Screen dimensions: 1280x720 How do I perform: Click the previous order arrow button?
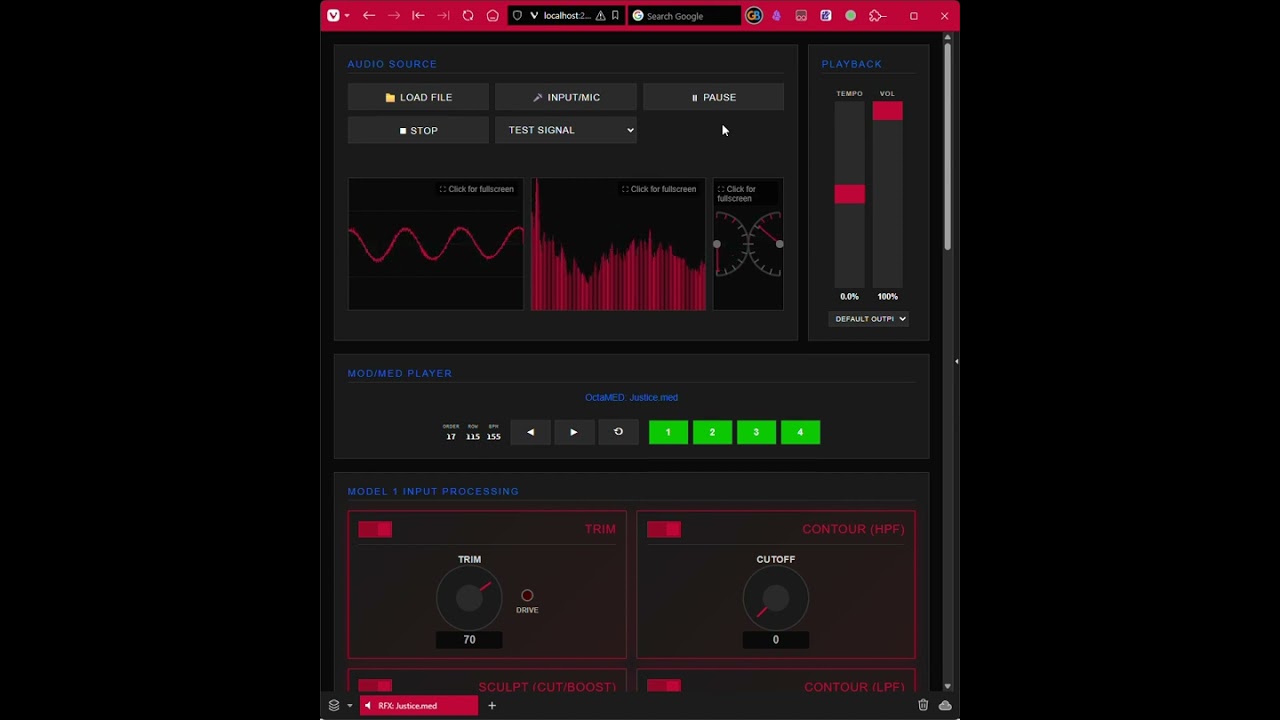(531, 432)
